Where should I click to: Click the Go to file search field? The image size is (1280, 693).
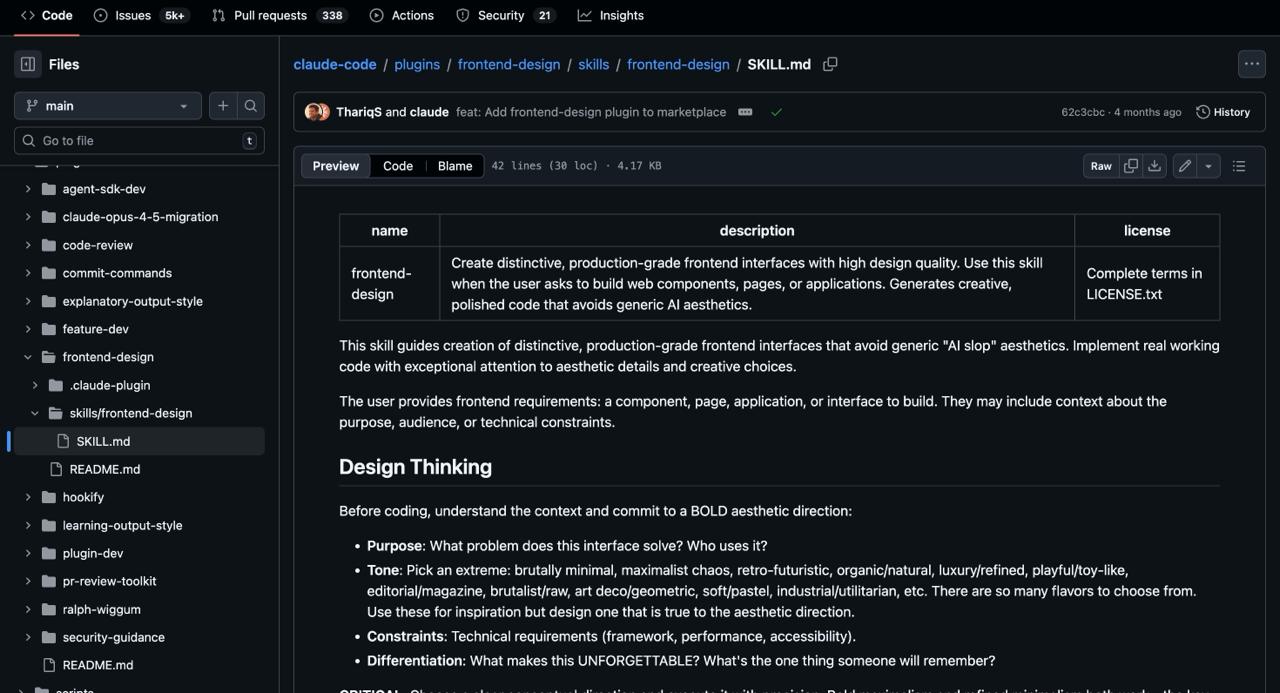coord(138,141)
